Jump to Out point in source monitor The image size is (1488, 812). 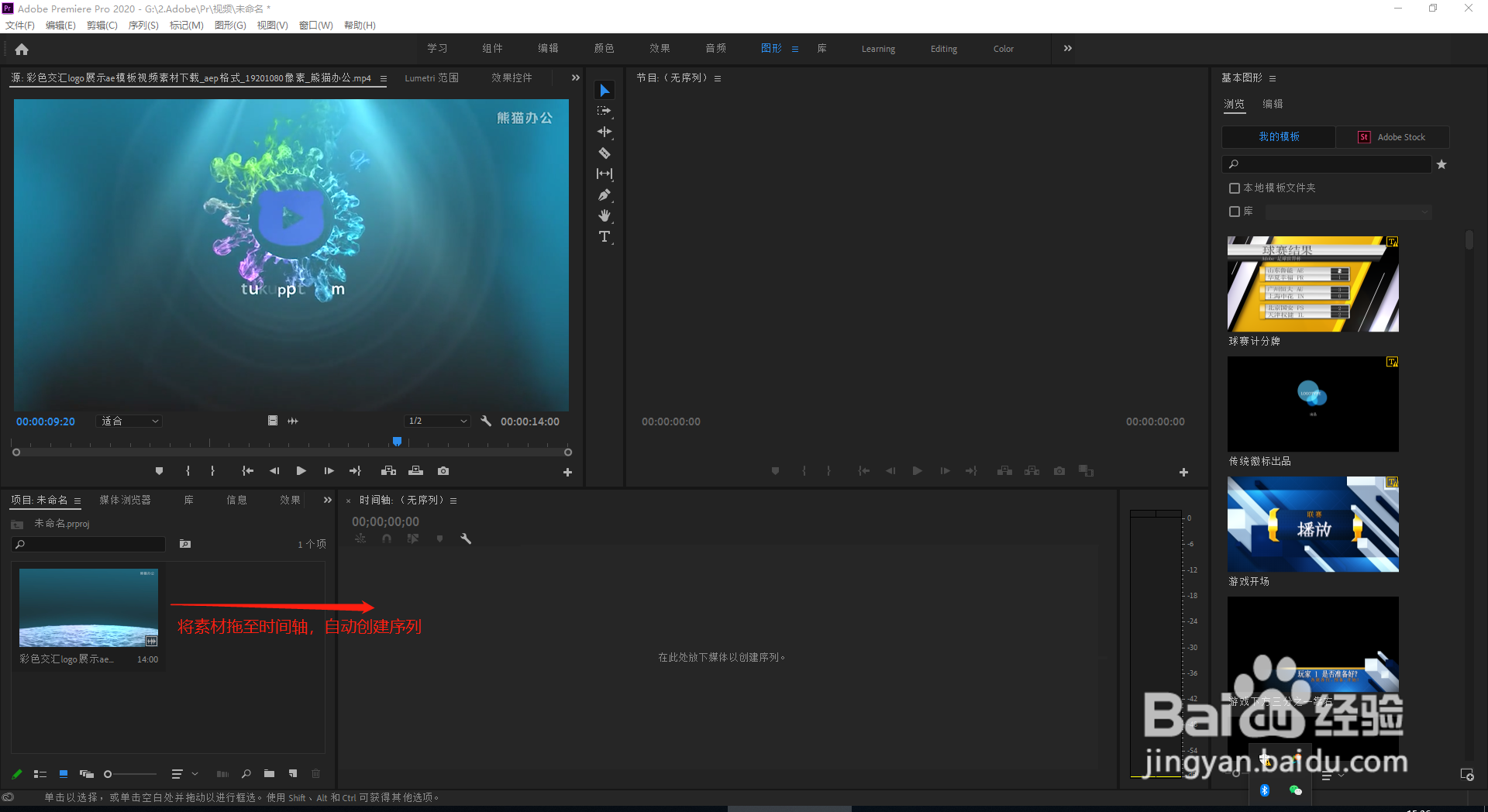pos(355,471)
